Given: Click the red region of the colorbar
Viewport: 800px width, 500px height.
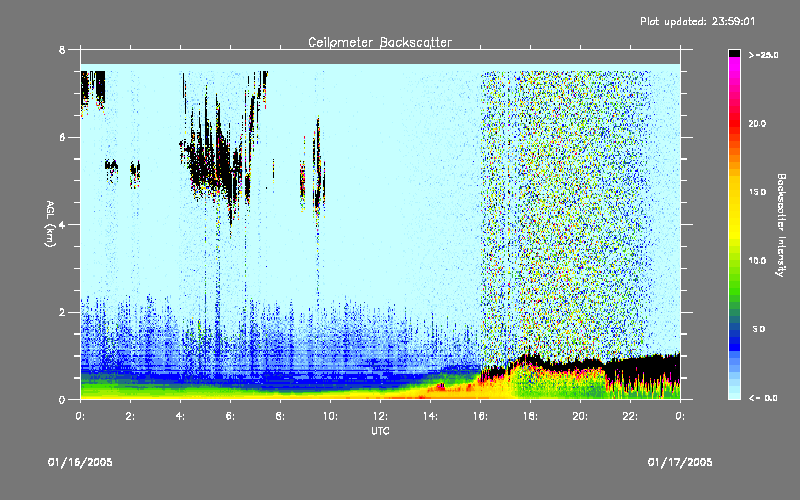Looking at the screenshot, I should [x=734, y=125].
